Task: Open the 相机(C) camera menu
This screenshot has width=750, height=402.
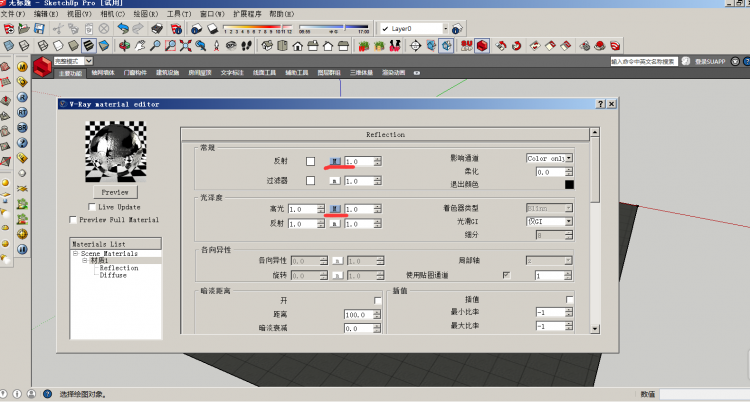Action: click(x=112, y=14)
